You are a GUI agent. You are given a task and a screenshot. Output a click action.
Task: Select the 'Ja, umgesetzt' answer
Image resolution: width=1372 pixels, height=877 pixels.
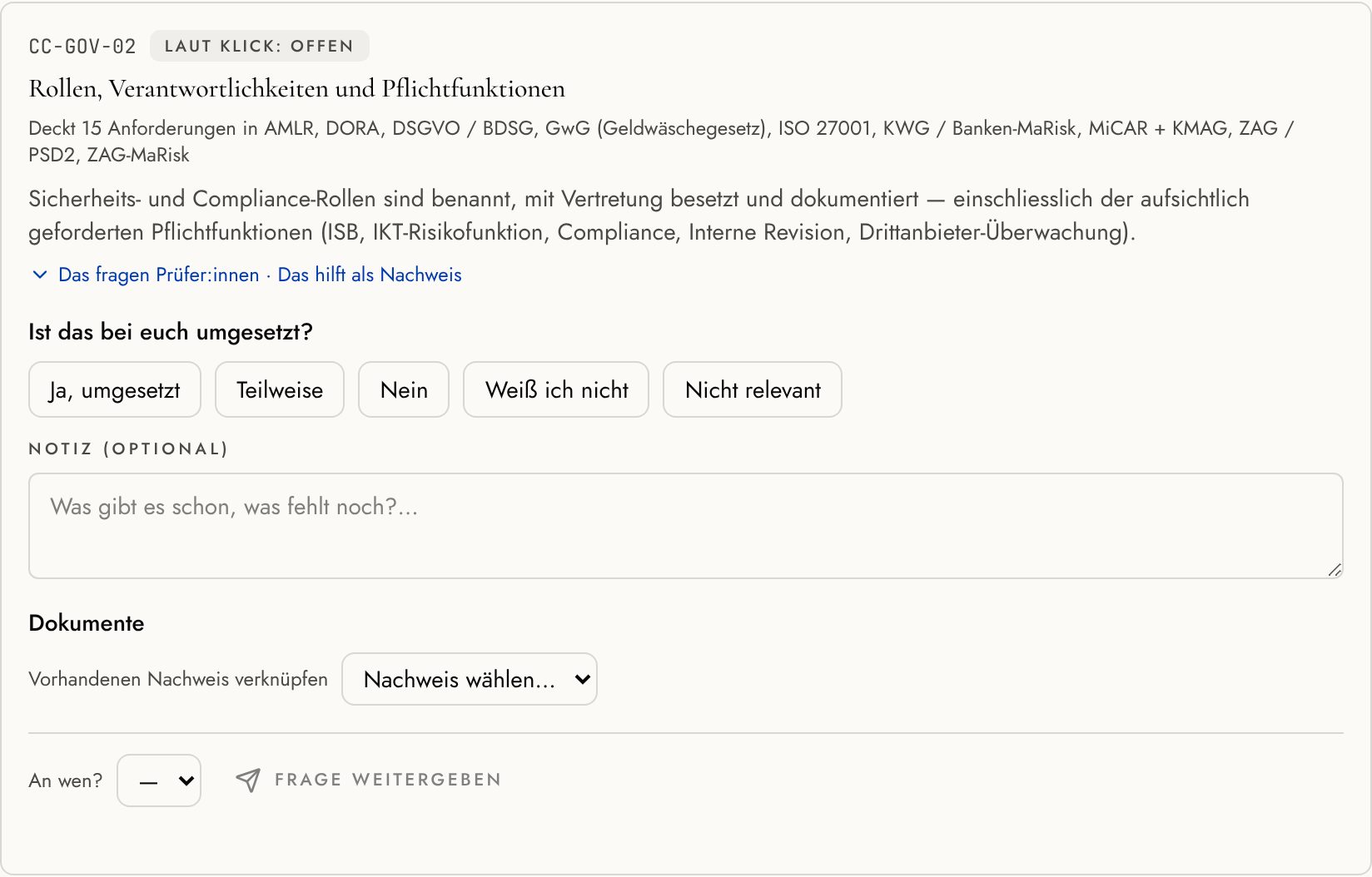pyautogui.click(x=115, y=389)
